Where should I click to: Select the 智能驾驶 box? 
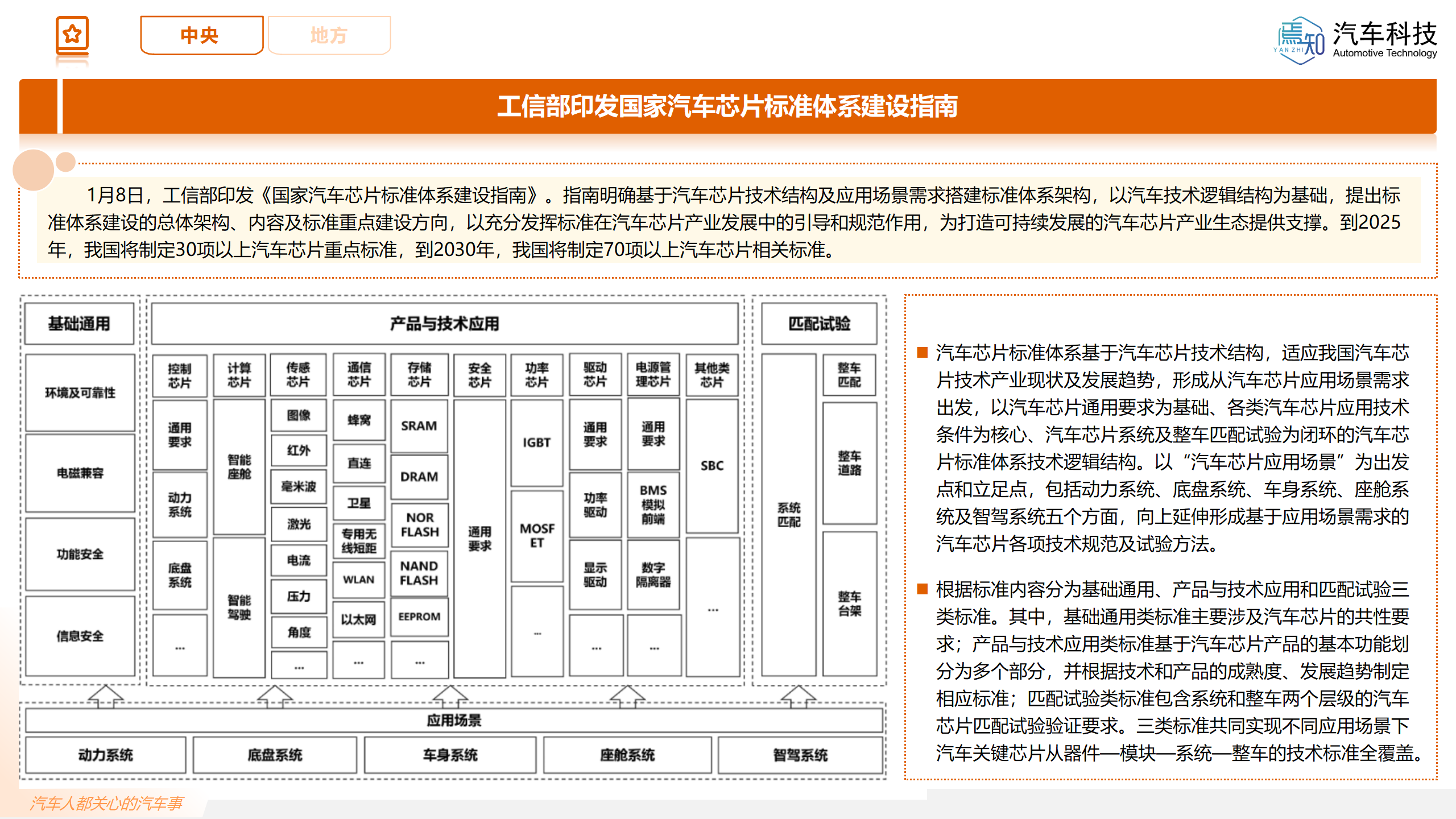click(239, 607)
